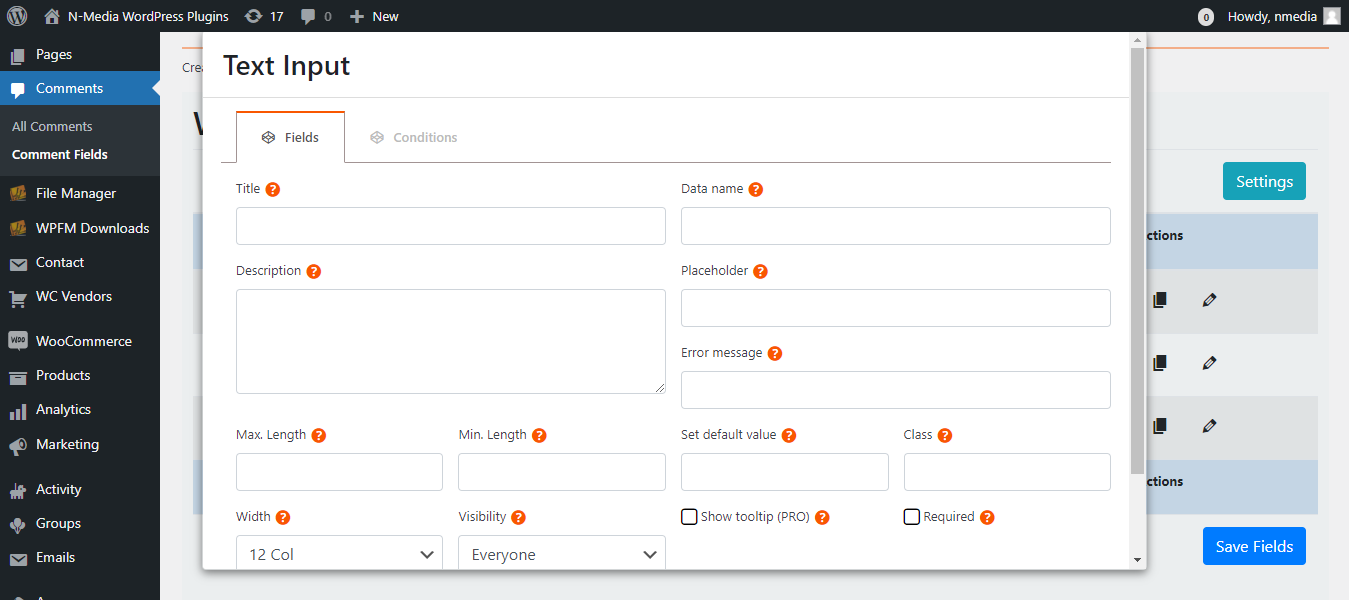Click into the Error message input field
1349x600 pixels.
(896, 390)
